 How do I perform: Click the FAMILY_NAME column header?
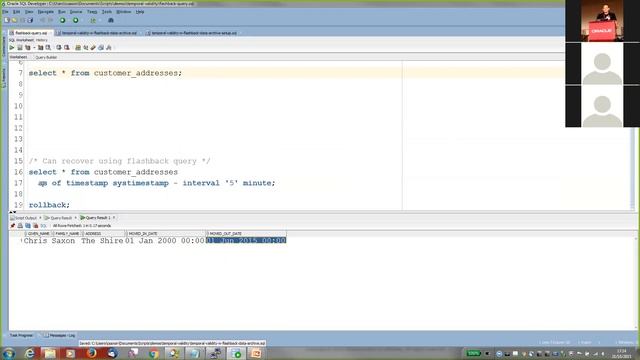click(67, 233)
